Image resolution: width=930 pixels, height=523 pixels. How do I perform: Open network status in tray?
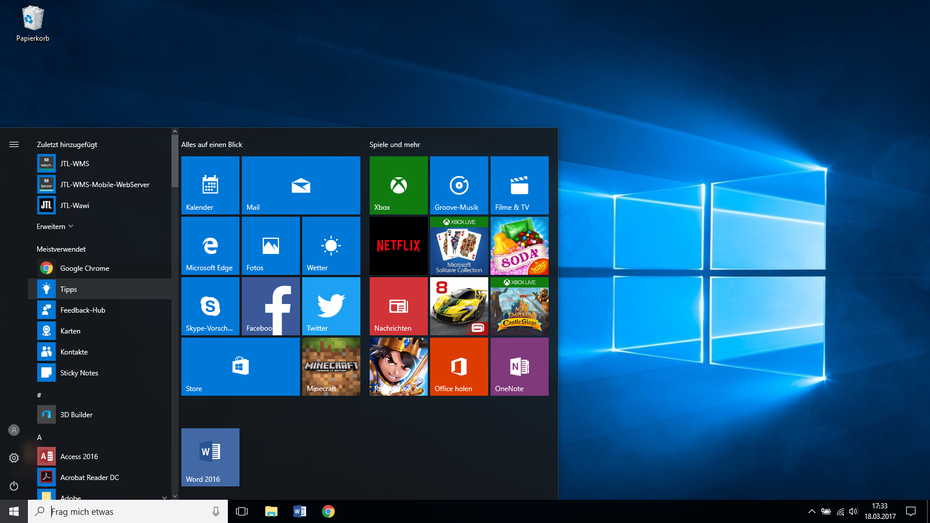840,511
